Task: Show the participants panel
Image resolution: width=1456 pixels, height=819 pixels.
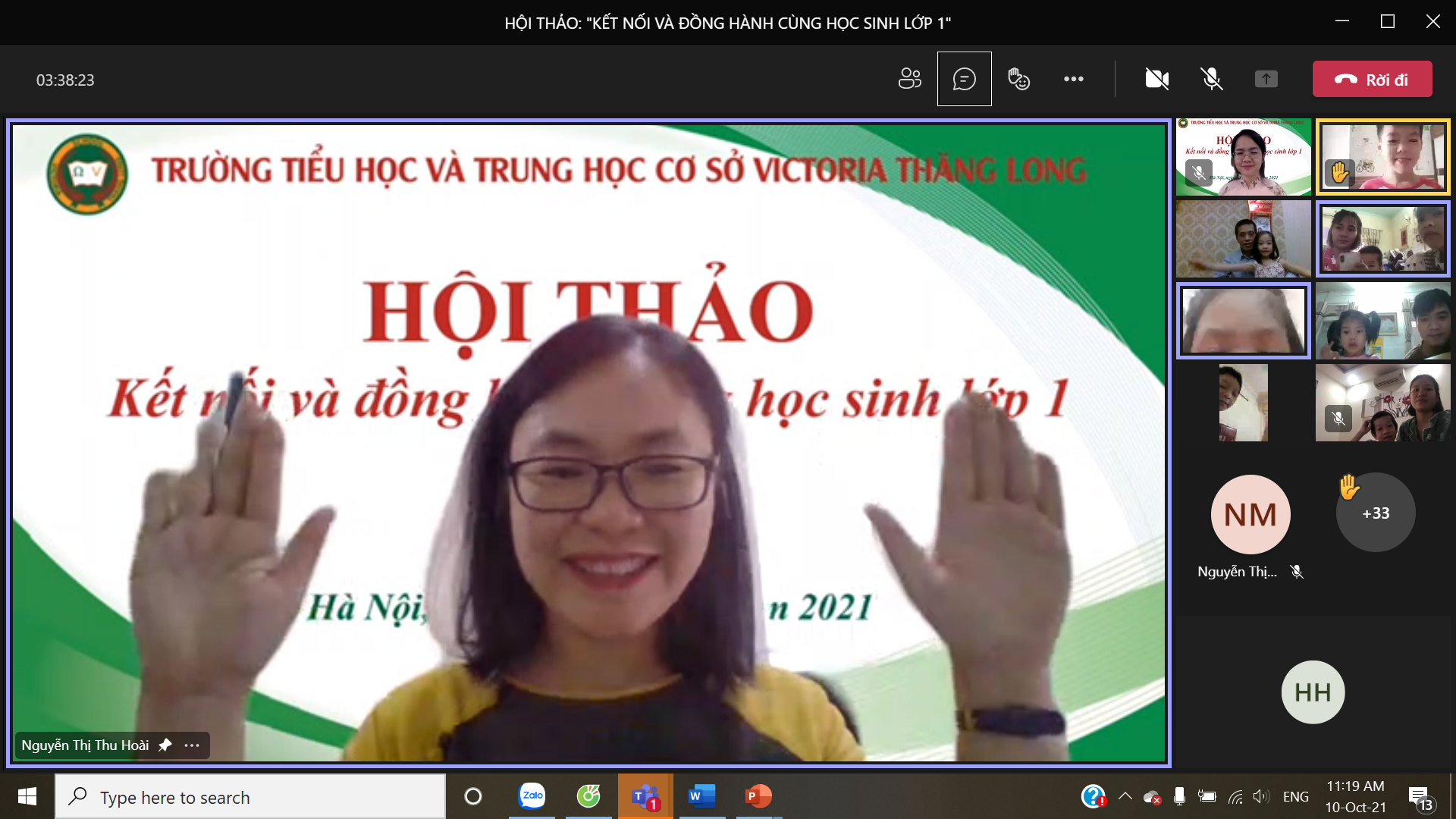Action: coord(909,79)
